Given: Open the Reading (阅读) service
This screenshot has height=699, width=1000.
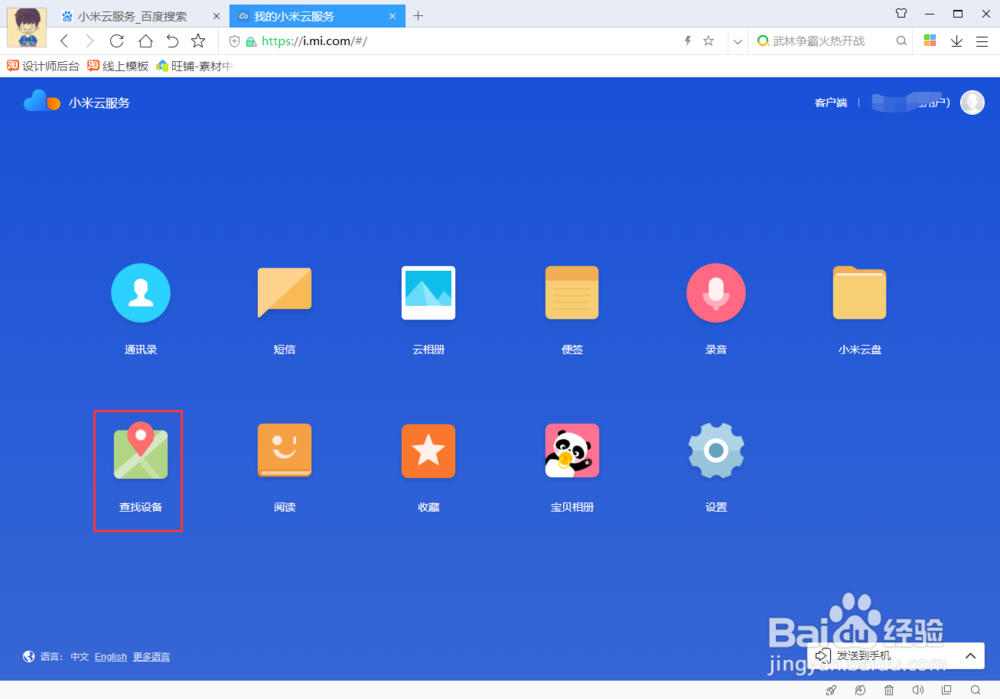Looking at the screenshot, I should tap(284, 451).
